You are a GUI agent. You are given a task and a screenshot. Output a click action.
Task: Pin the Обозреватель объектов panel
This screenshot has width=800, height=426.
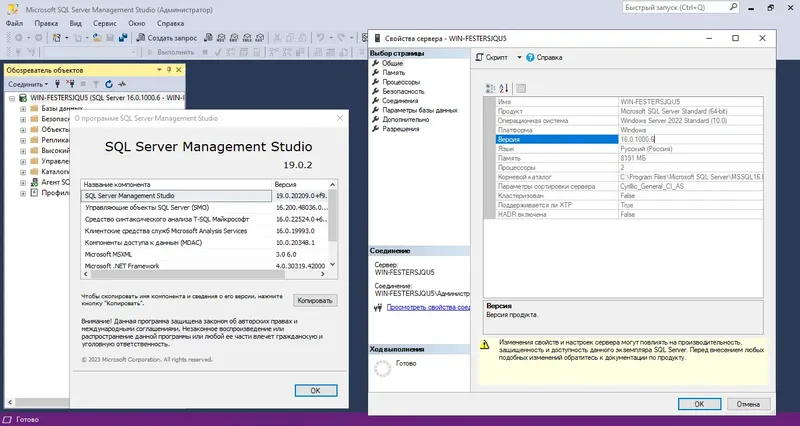[169, 70]
